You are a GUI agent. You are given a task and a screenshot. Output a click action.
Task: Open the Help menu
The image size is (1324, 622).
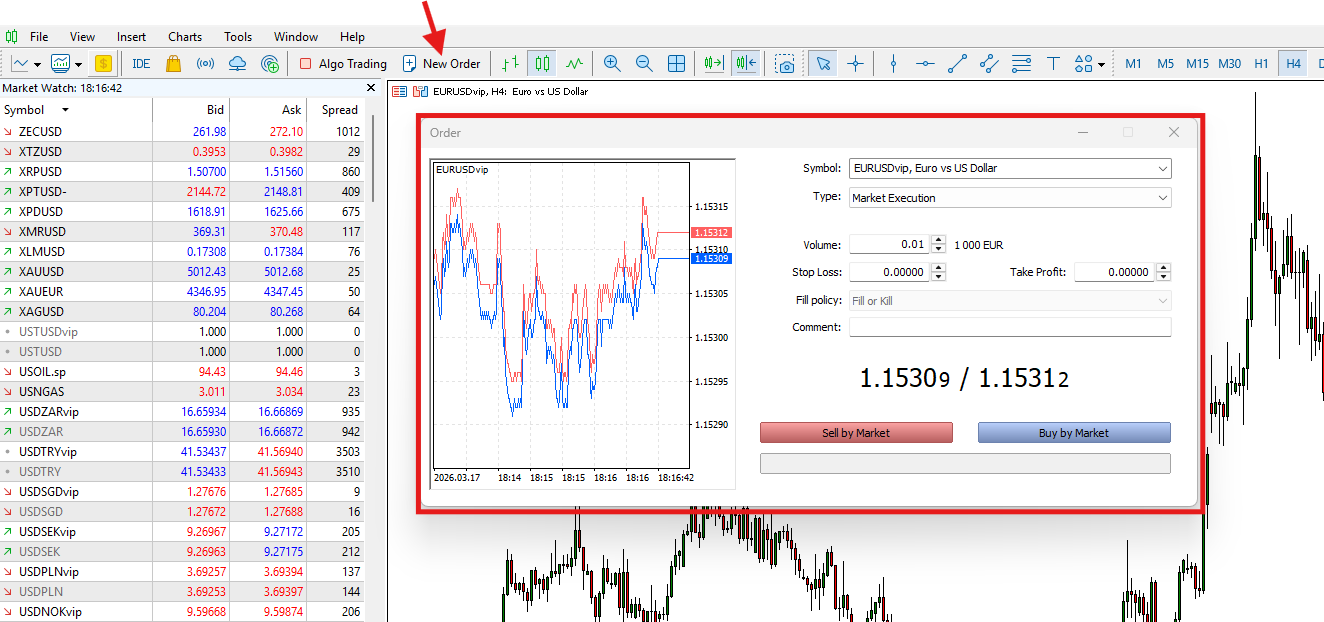click(352, 37)
